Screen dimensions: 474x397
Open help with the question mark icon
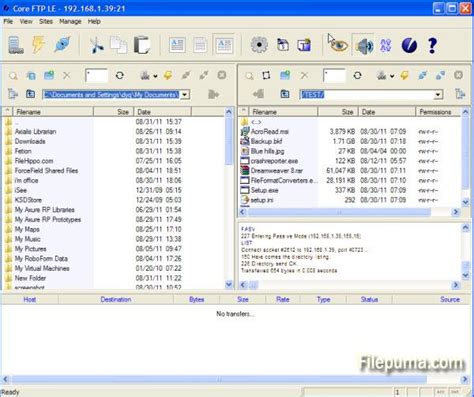tap(432, 45)
